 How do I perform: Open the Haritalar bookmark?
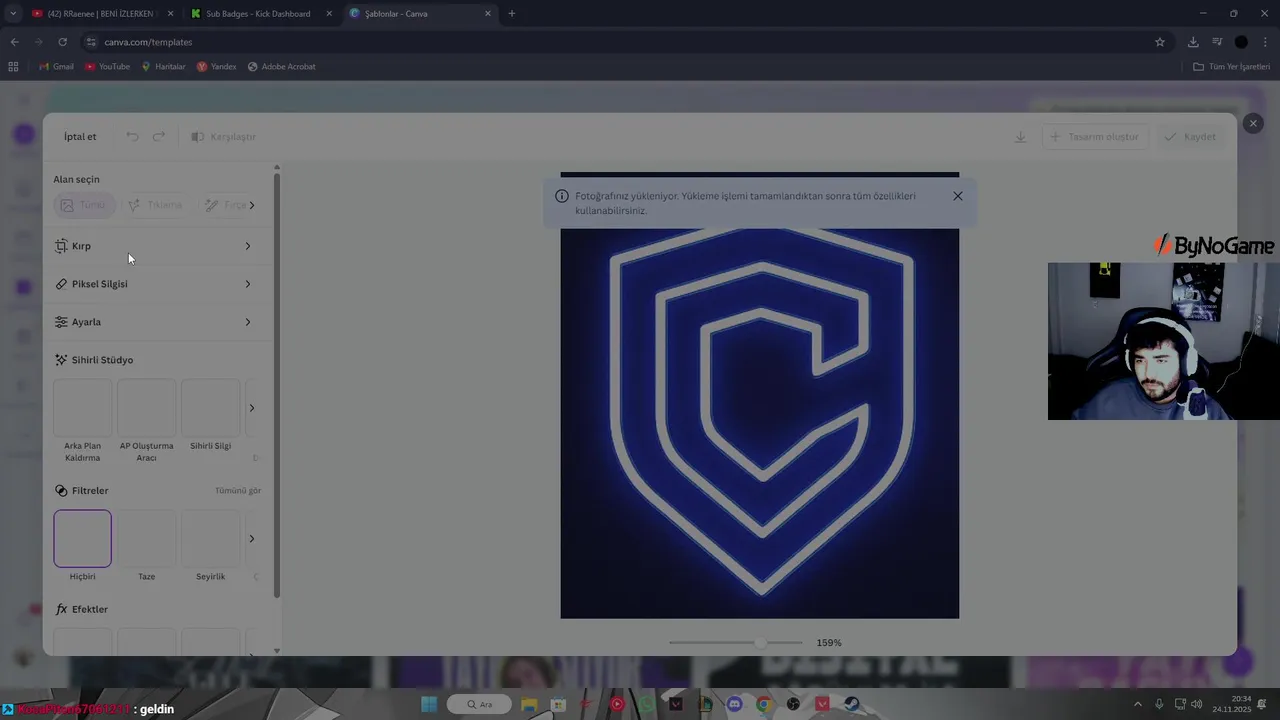tap(163, 67)
